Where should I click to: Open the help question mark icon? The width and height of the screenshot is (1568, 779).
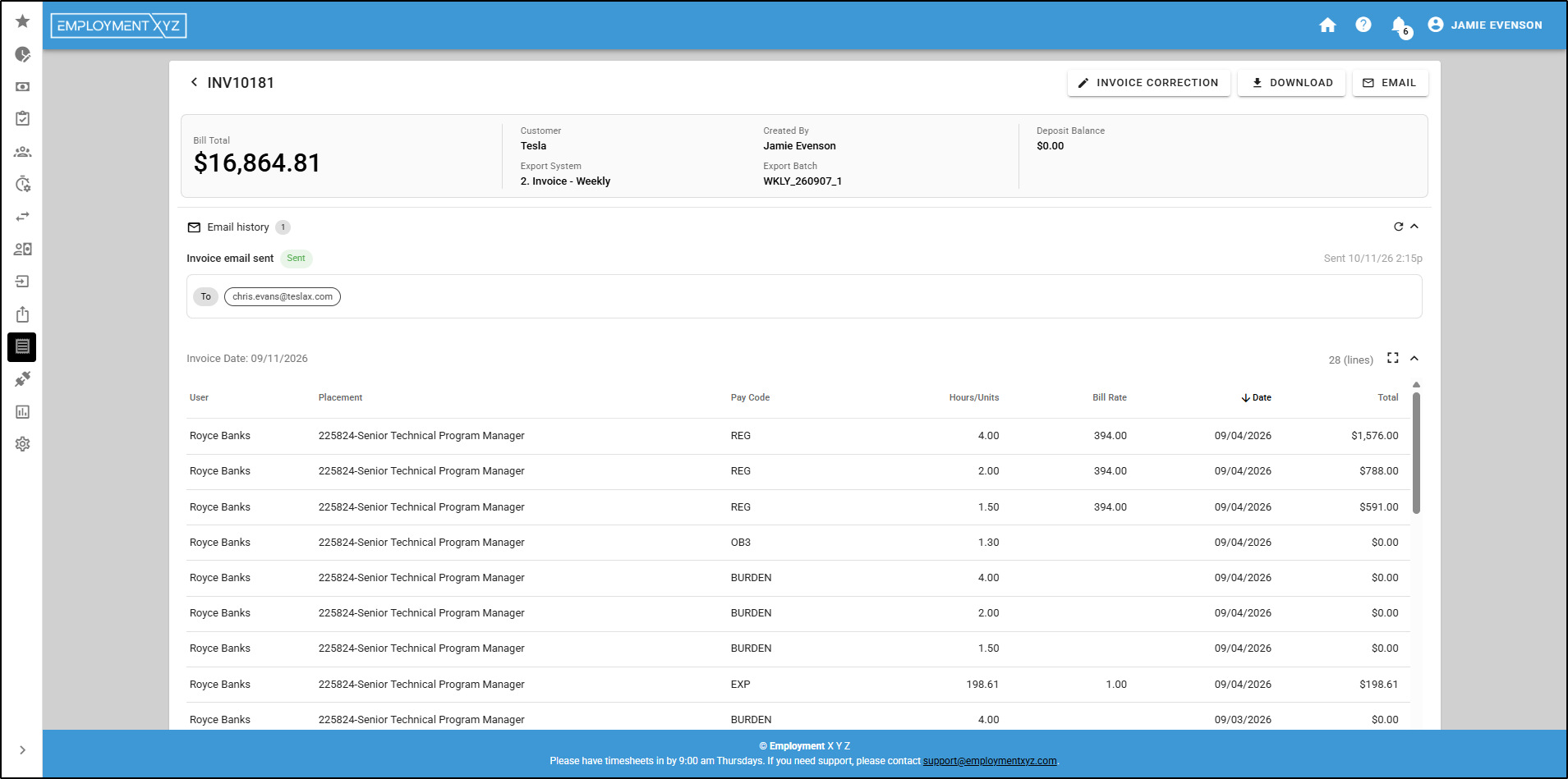1363,25
